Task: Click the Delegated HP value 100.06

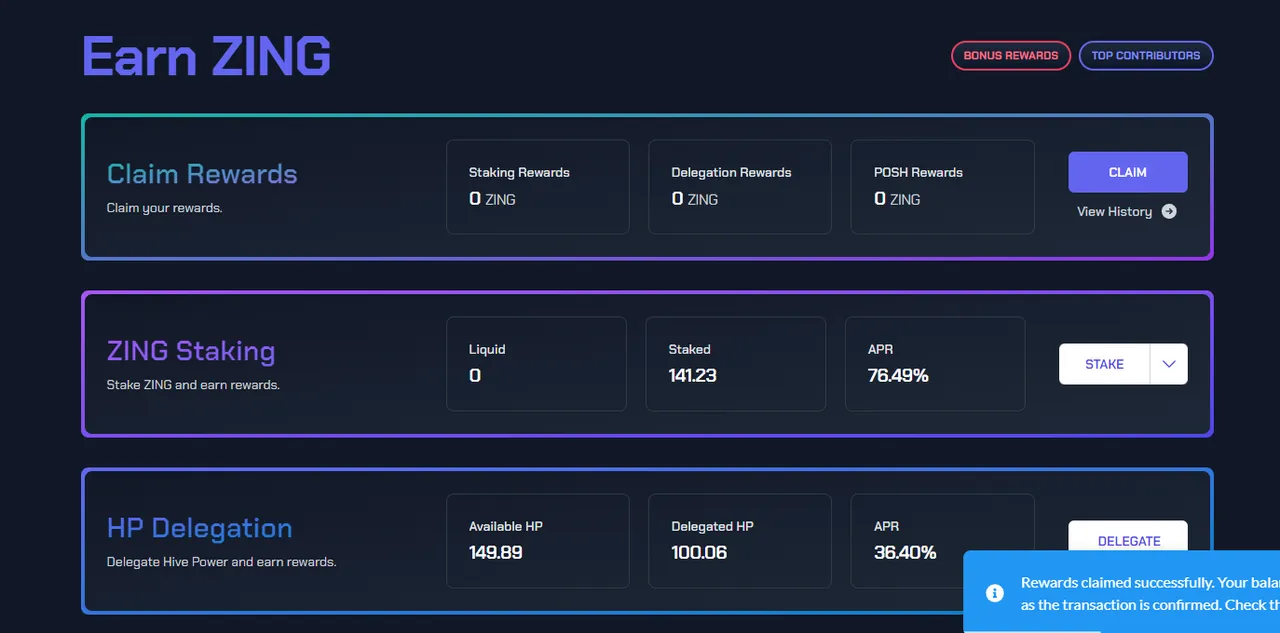Action: pyautogui.click(x=699, y=553)
